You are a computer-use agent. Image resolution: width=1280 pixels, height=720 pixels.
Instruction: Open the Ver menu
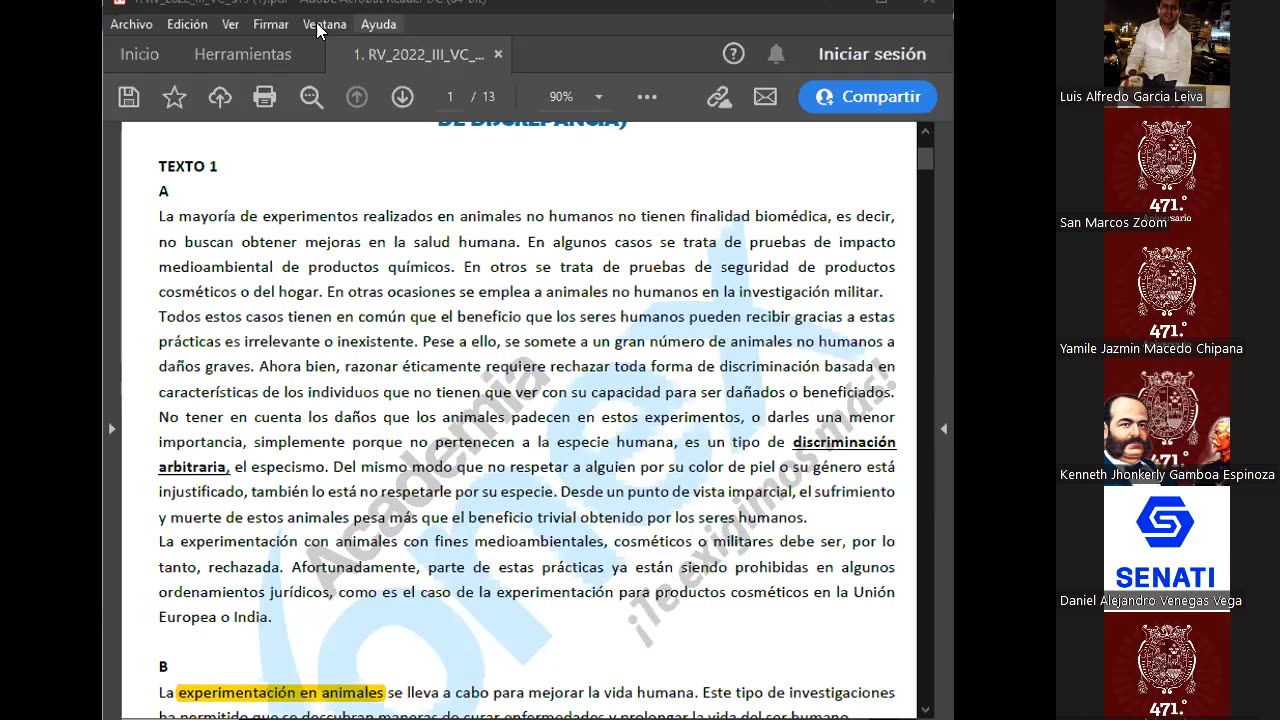click(x=230, y=24)
